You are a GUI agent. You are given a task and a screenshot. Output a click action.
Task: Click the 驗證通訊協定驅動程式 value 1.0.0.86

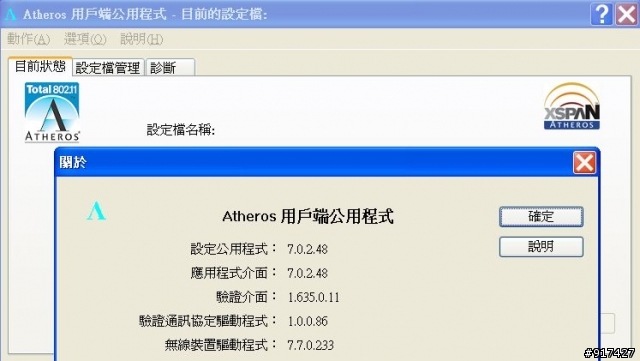308,321
